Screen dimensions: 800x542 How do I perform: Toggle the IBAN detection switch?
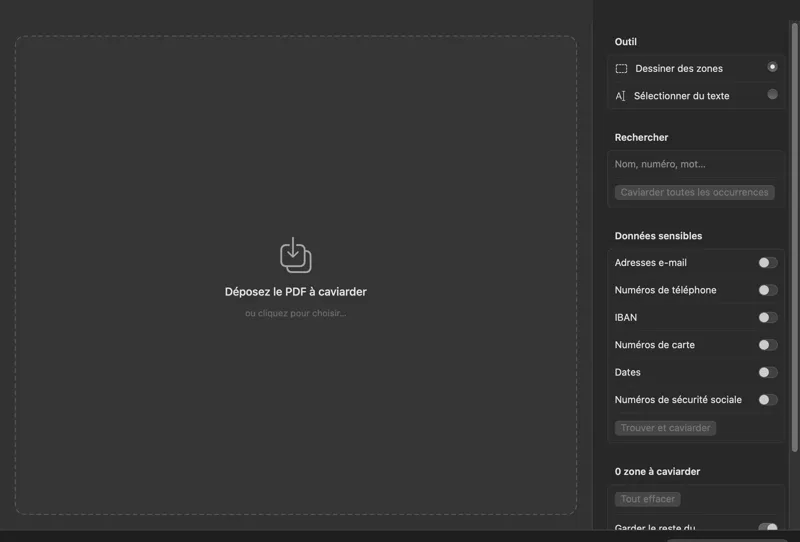pos(767,317)
